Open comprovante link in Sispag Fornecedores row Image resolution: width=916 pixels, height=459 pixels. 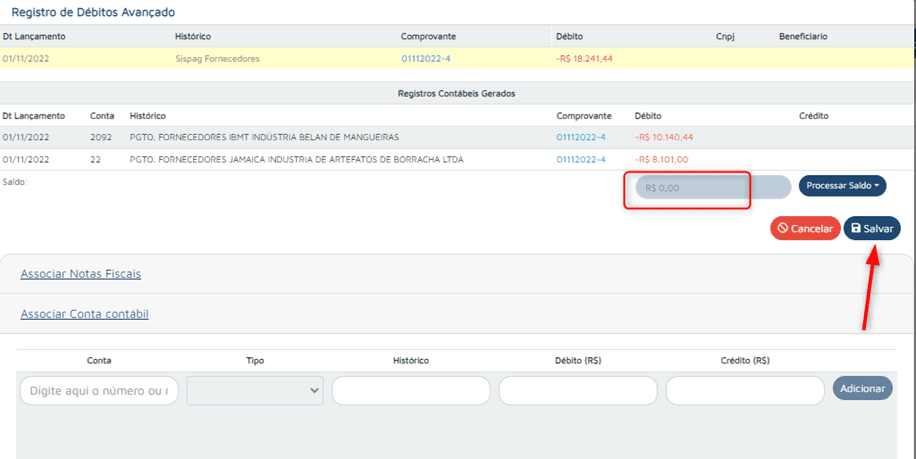click(425, 58)
